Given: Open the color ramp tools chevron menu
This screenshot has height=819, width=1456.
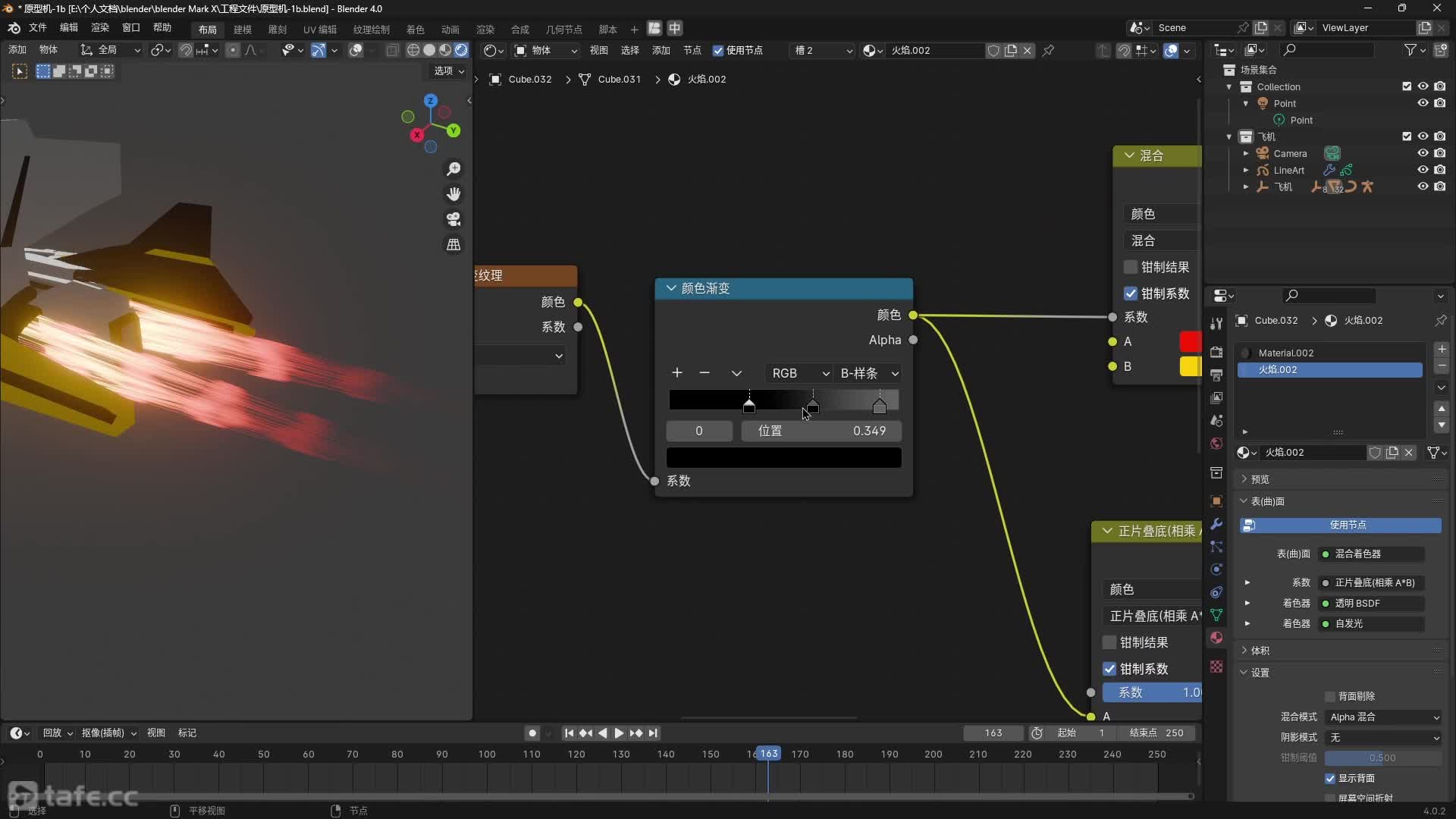Looking at the screenshot, I should [x=736, y=373].
